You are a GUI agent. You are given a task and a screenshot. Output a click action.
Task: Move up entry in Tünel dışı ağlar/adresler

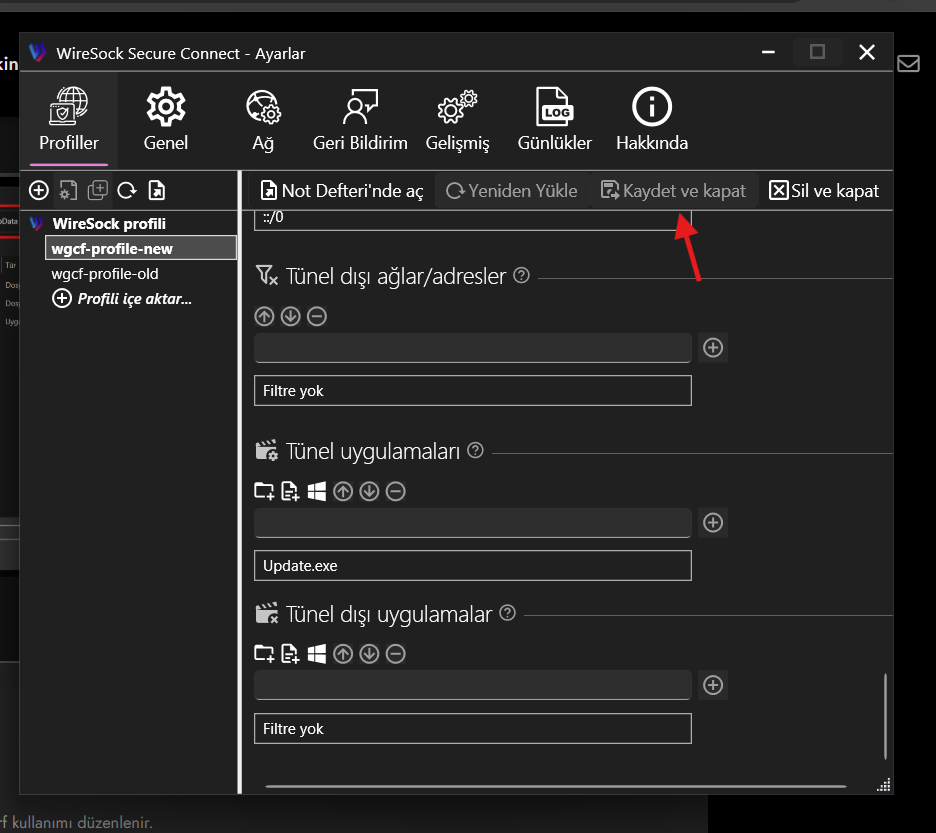[264, 316]
